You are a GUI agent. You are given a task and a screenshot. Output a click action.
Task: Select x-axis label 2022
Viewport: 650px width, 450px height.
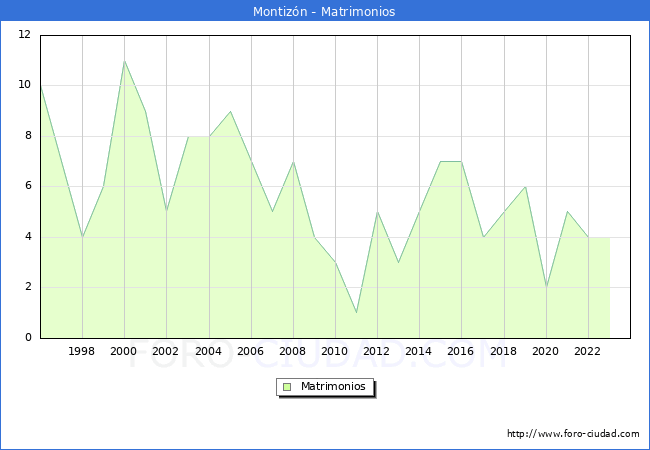tap(587, 351)
